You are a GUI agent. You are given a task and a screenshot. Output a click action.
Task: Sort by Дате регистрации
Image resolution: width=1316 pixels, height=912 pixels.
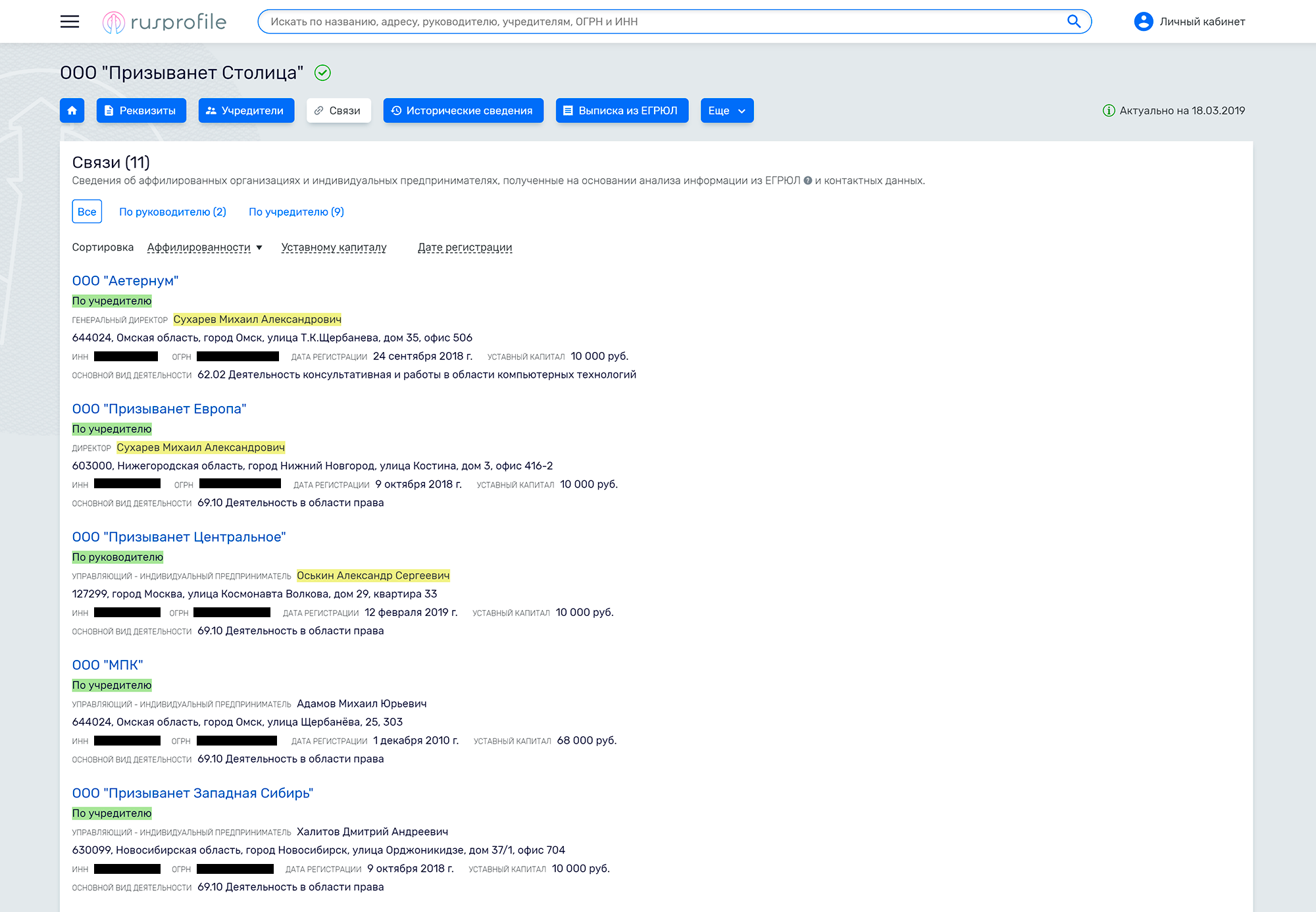click(x=465, y=247)
